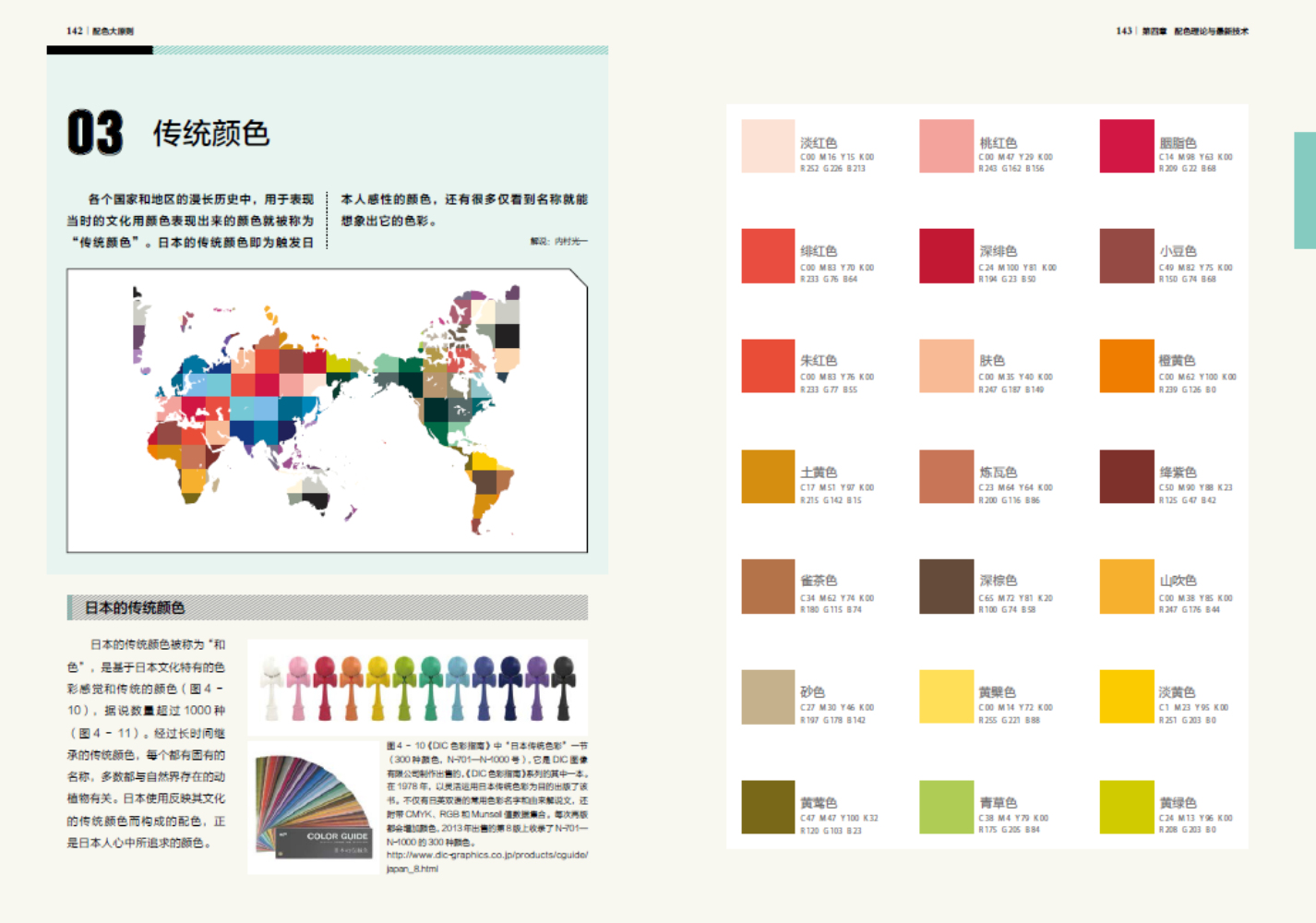Screen dimensions: 1316x923
Task: Click the colorful pixelated world map image
Action: (327, 410)
